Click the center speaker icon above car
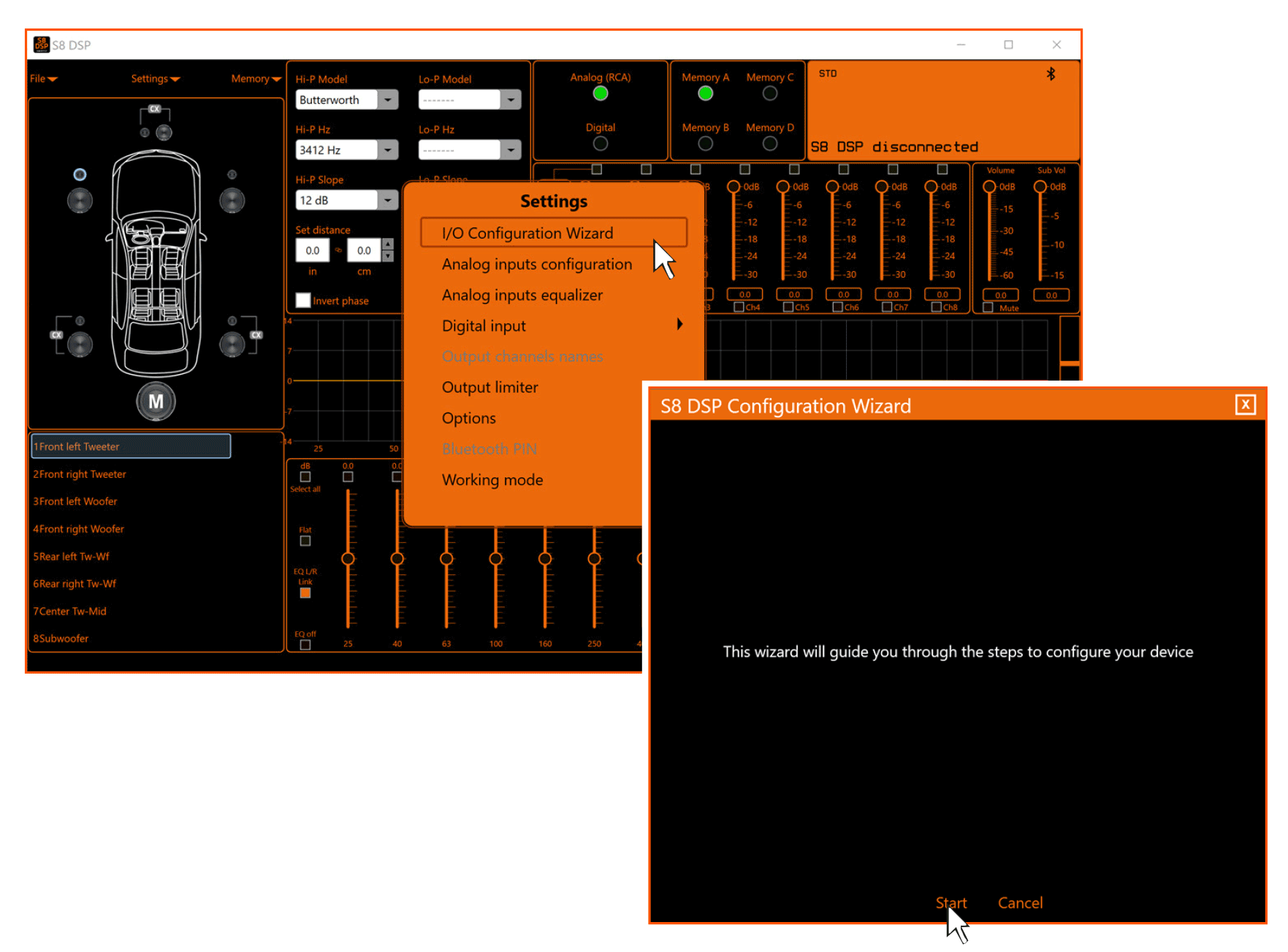The width and height of the screenshot is (1288, 952). 164,132
